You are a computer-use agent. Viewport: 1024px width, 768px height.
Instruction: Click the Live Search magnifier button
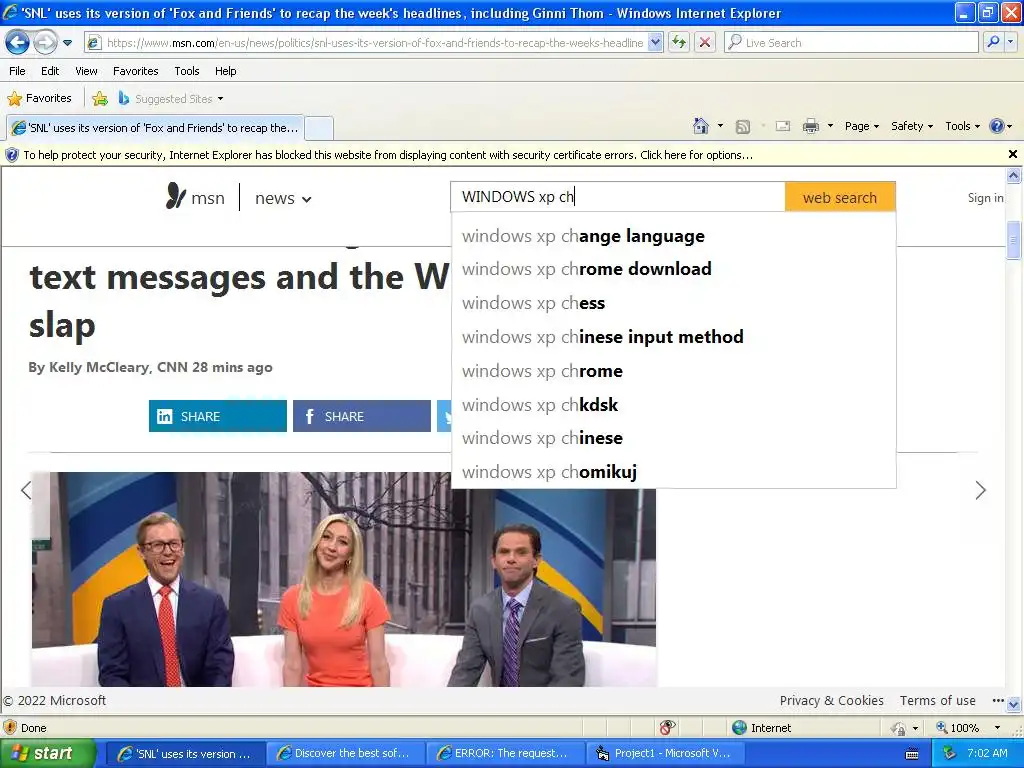(993, 42)
